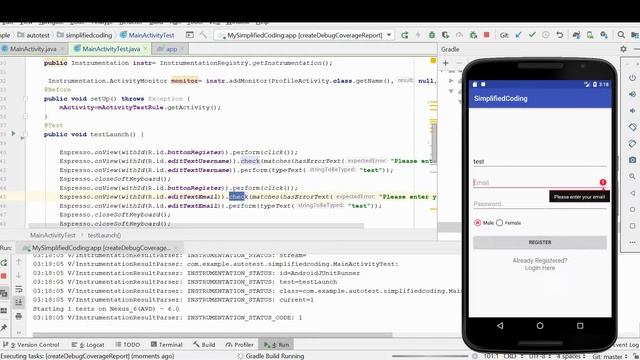Click MainActivityTest breadcrumb in navigation bar
Viewport: 640px width, 360px height.
click(x=147, y=35)
